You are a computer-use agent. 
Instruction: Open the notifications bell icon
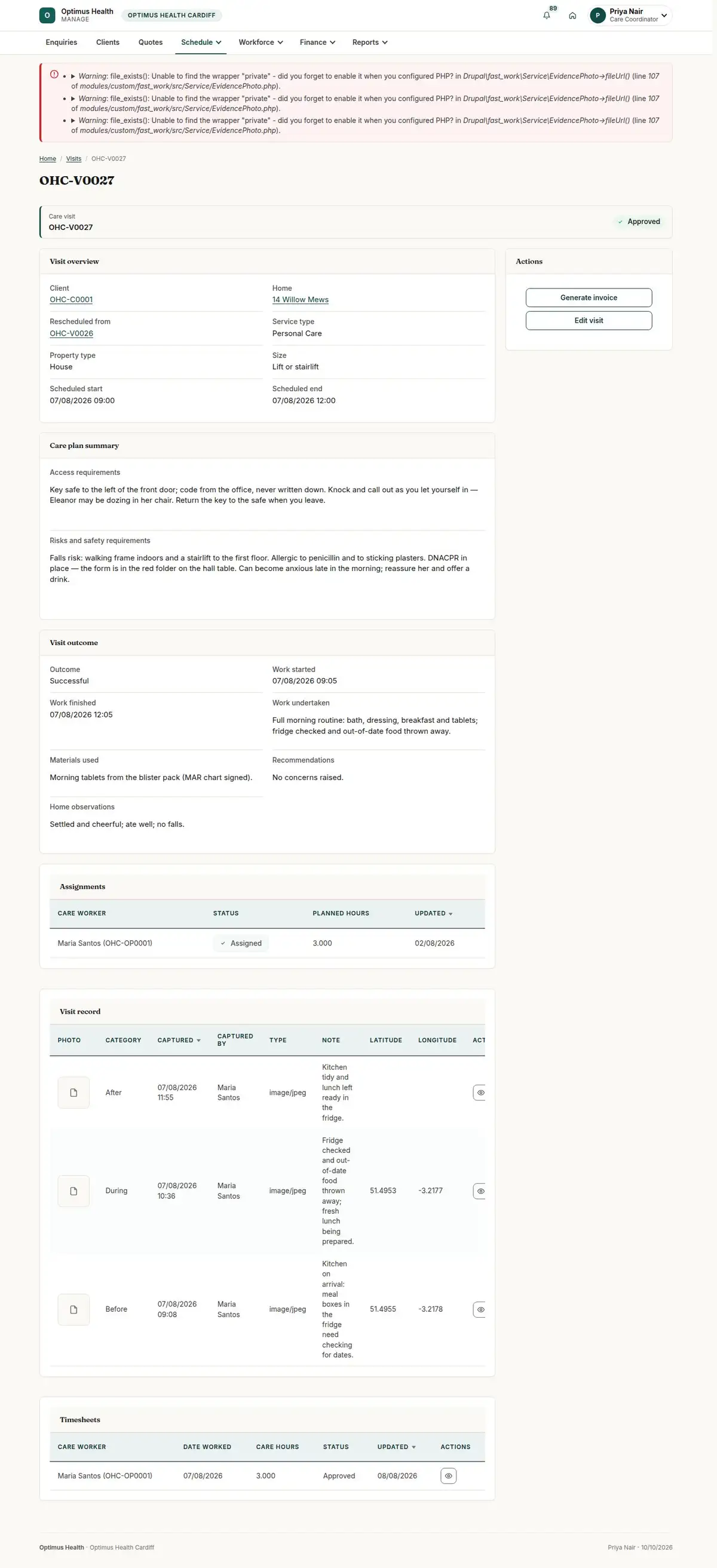click(547, 16)
